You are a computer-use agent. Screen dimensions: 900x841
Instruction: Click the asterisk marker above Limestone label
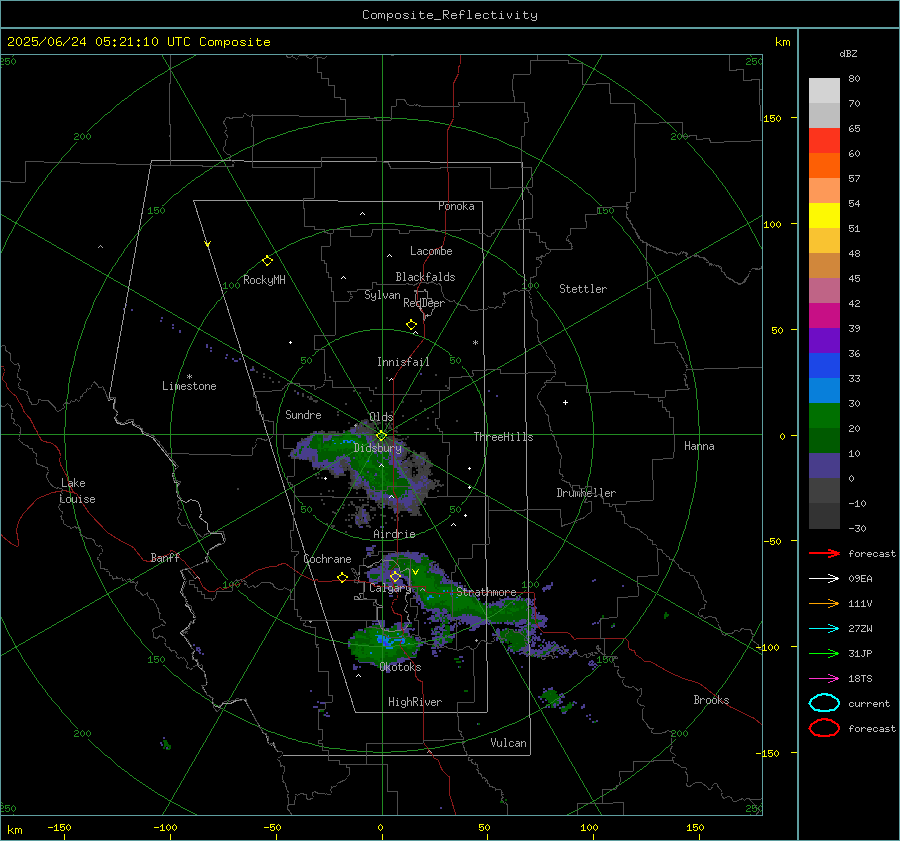[x=189, y=377]
